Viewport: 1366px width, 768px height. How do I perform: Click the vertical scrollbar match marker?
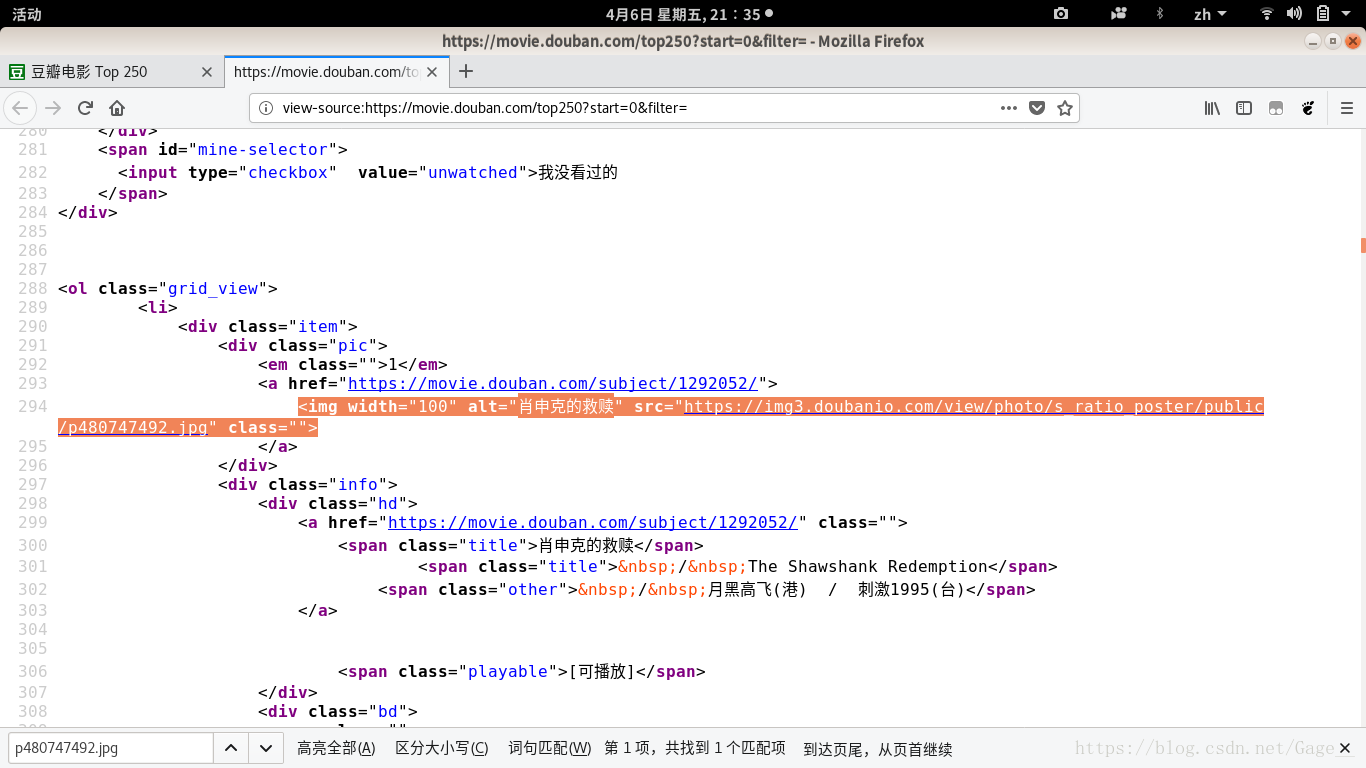click(1363, 245)
